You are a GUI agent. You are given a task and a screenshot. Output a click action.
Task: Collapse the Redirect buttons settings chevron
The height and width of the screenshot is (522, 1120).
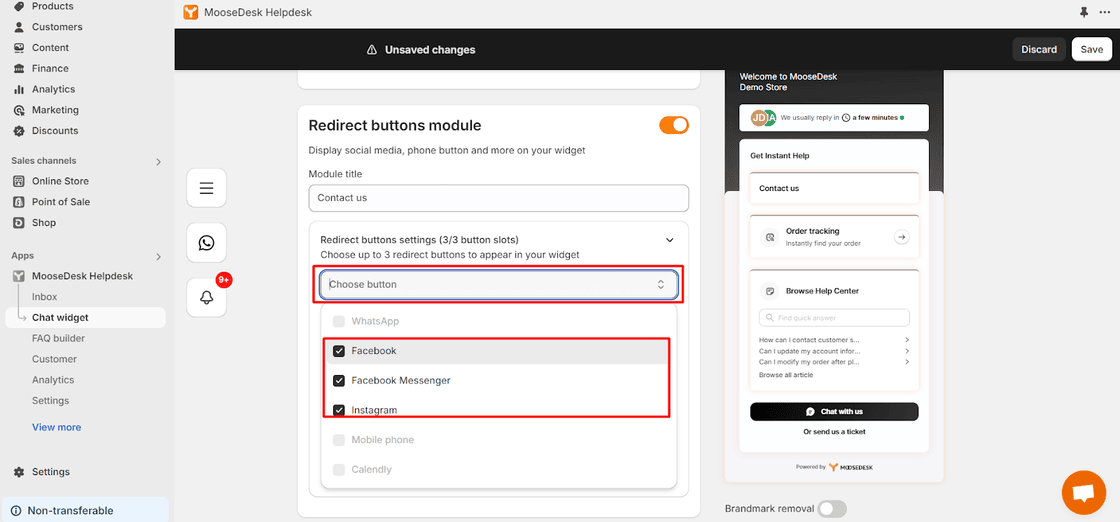[669, 240]
